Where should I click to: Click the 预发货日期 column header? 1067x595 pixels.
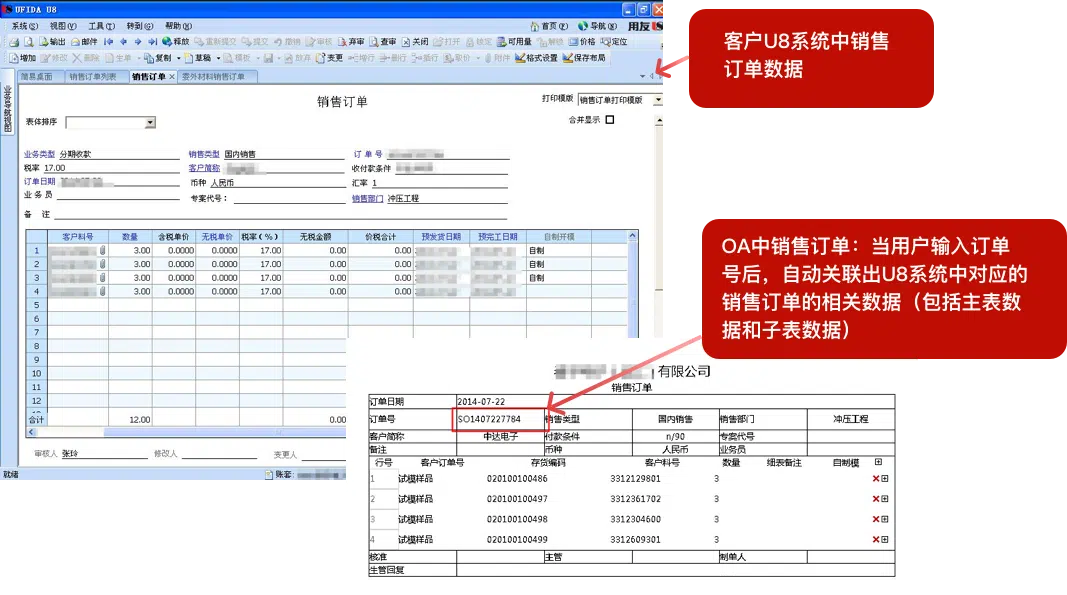(x=441, y=237)
